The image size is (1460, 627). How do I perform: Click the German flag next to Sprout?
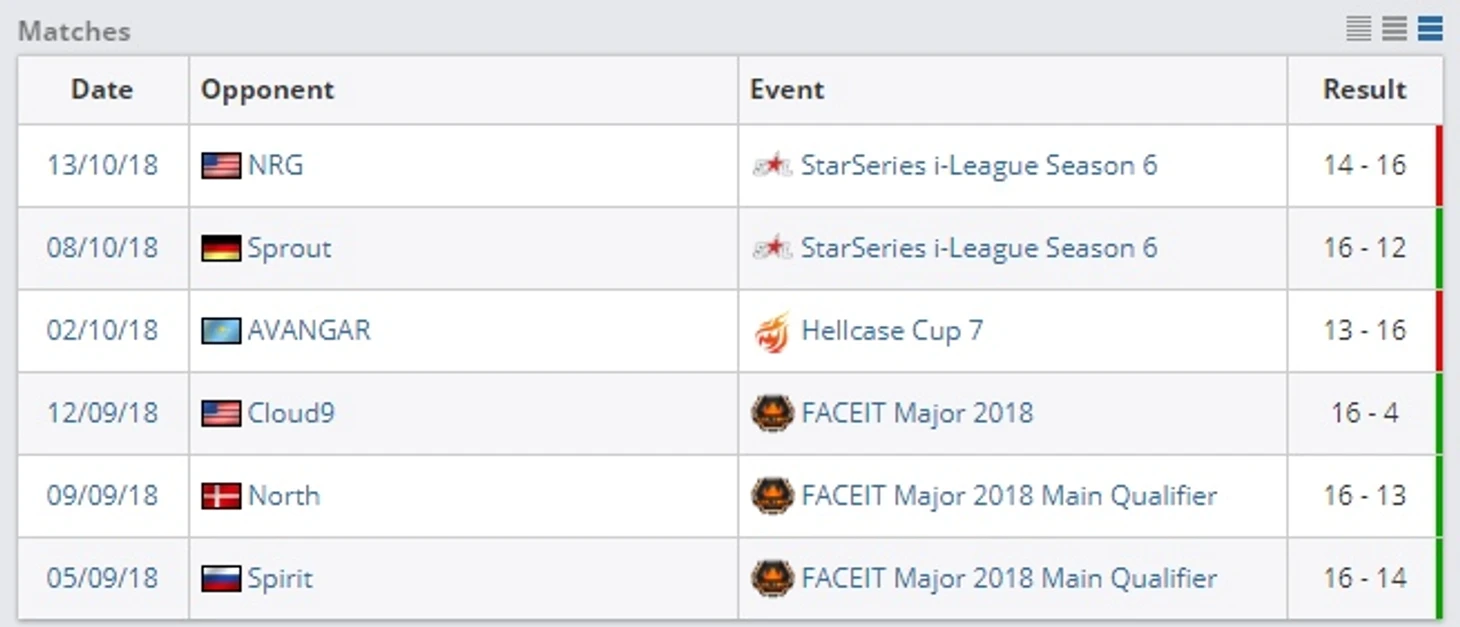221,248
